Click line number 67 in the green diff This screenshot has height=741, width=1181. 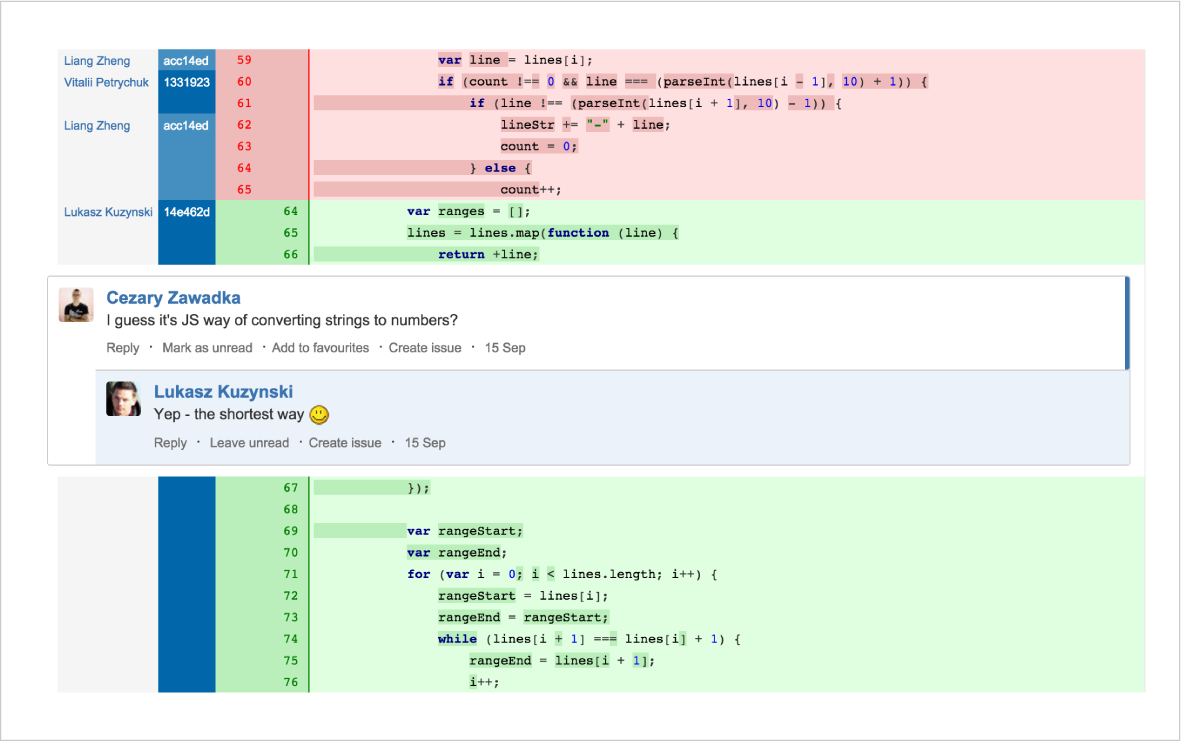291,487
